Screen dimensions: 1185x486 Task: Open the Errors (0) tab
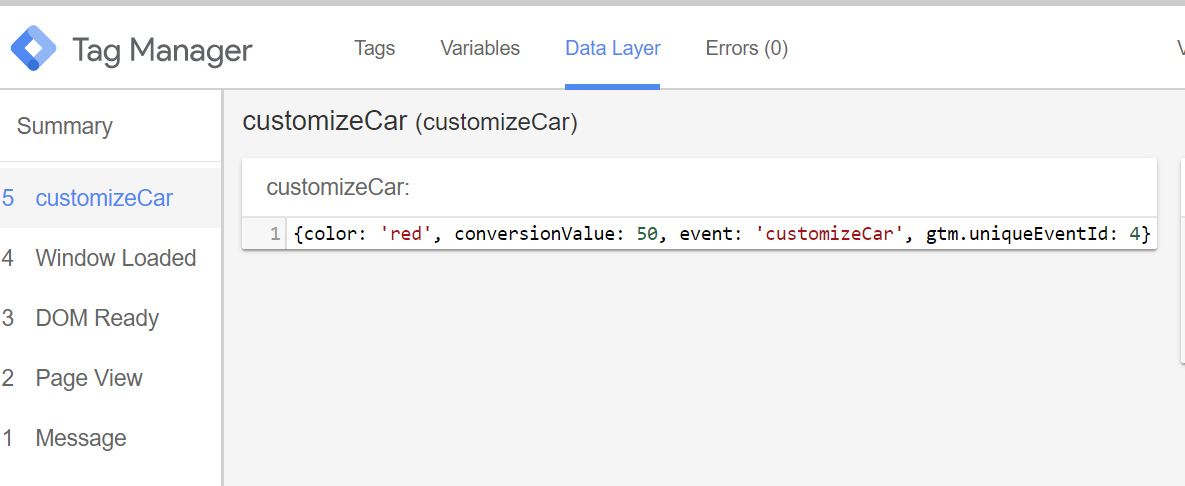[x=747, y=48]
